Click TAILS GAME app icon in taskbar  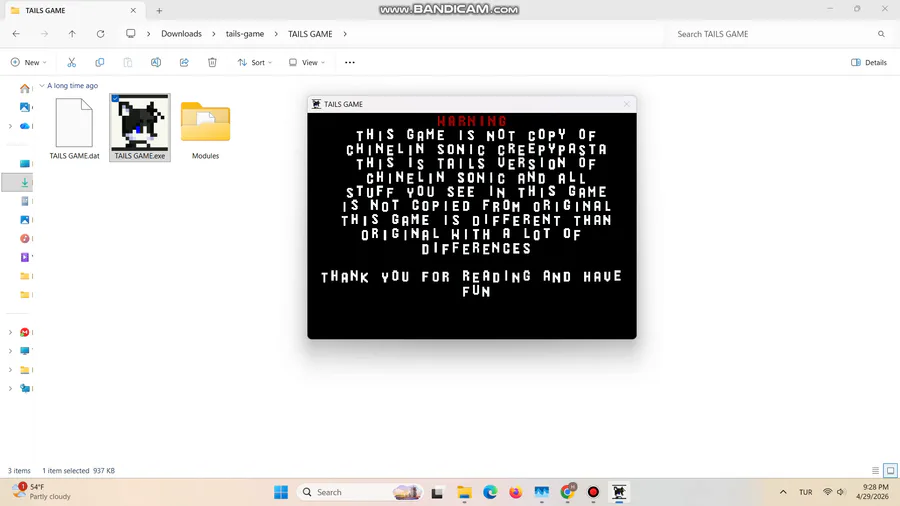click(619, 492)
